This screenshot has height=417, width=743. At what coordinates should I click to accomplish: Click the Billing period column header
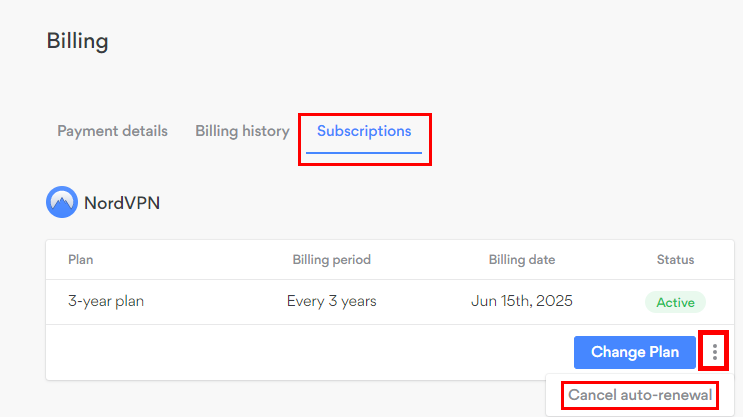click(x=331, y=260)
